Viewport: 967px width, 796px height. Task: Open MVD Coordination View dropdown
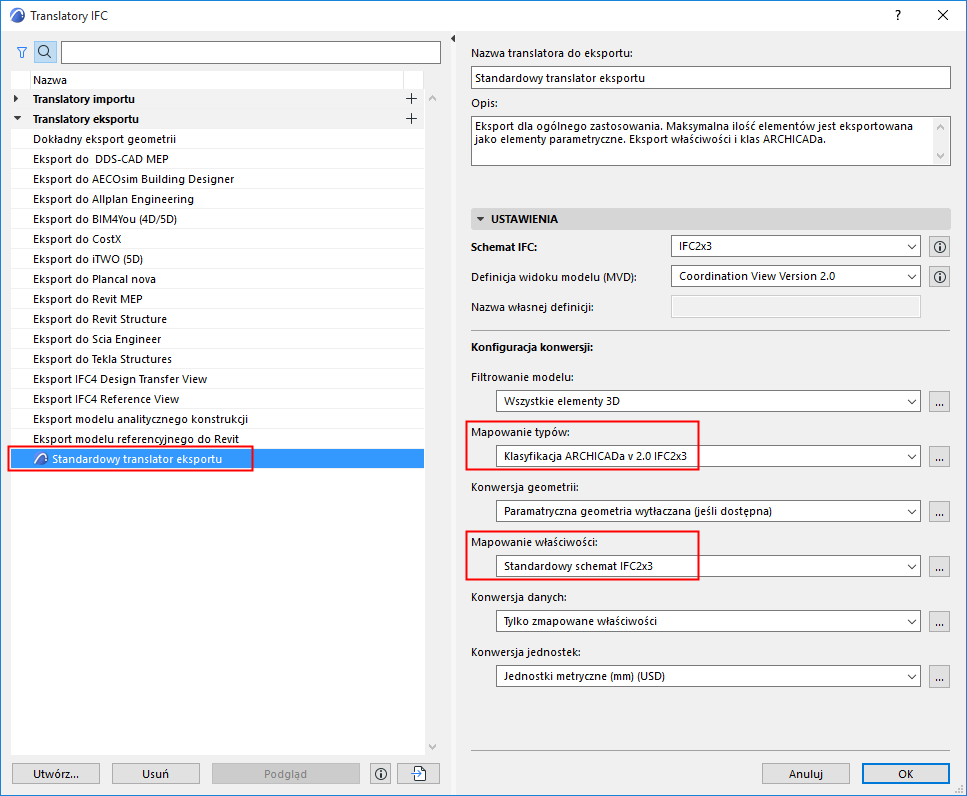(796, 277)
